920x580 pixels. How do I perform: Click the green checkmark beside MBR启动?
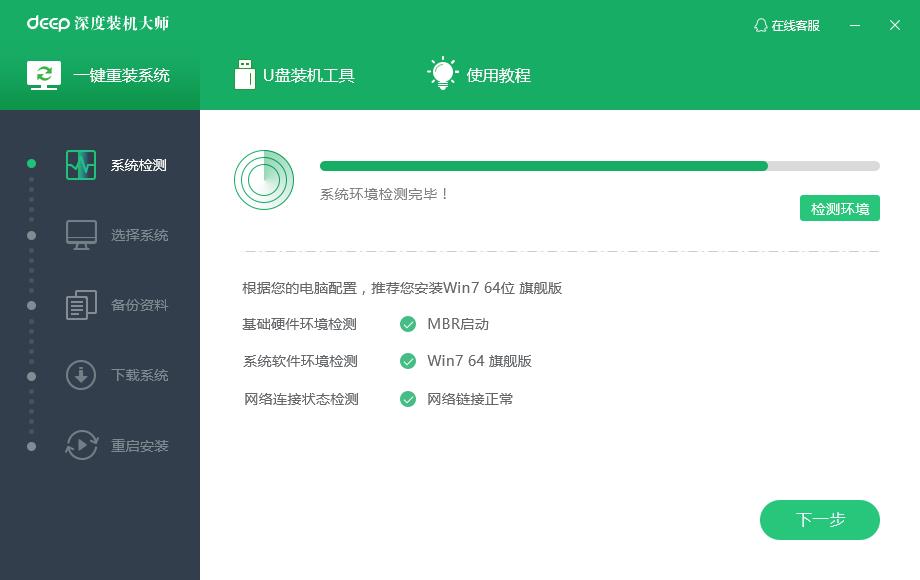(x=408, y=324)
